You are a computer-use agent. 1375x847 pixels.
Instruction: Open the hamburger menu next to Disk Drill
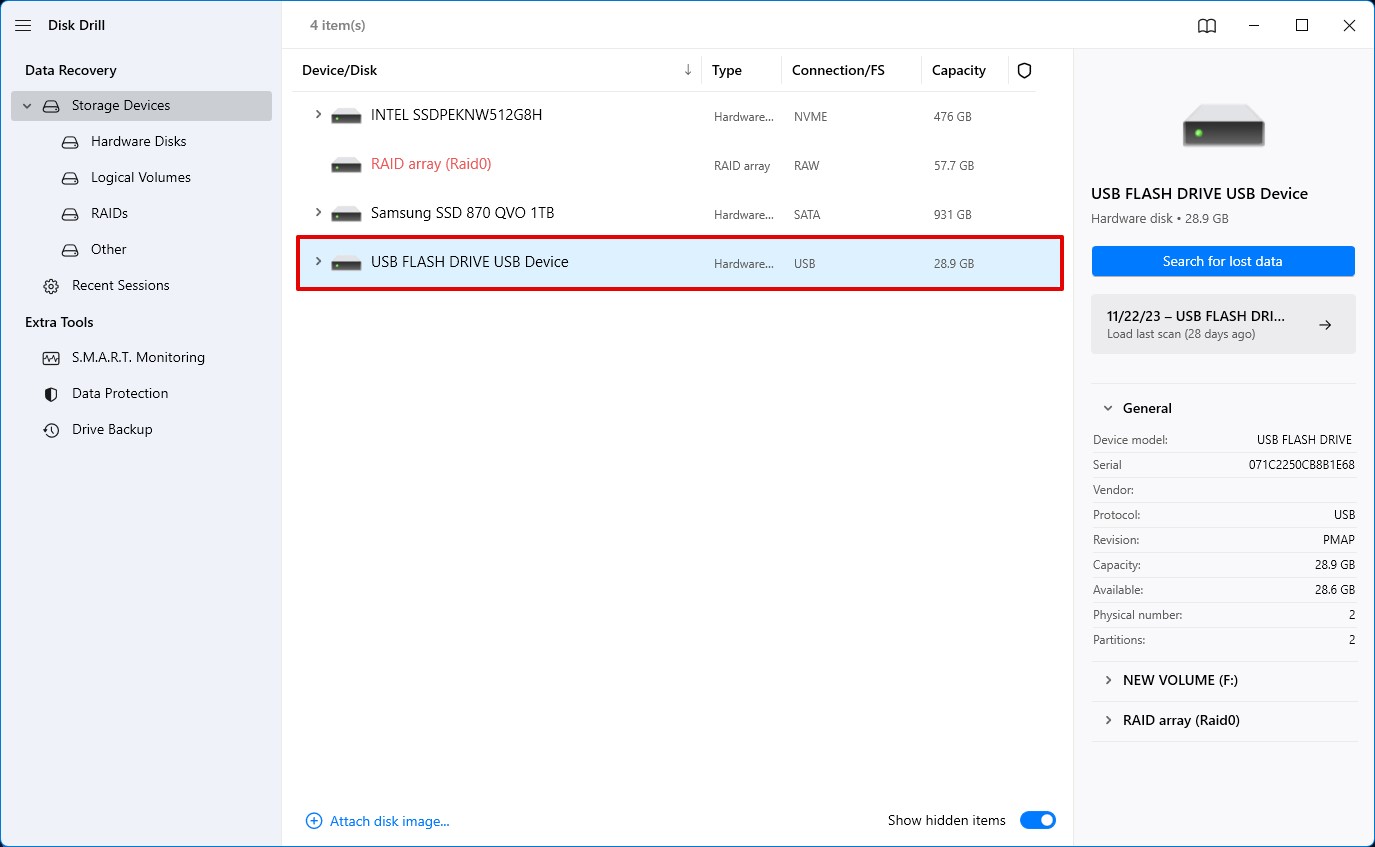click(23, 26)
